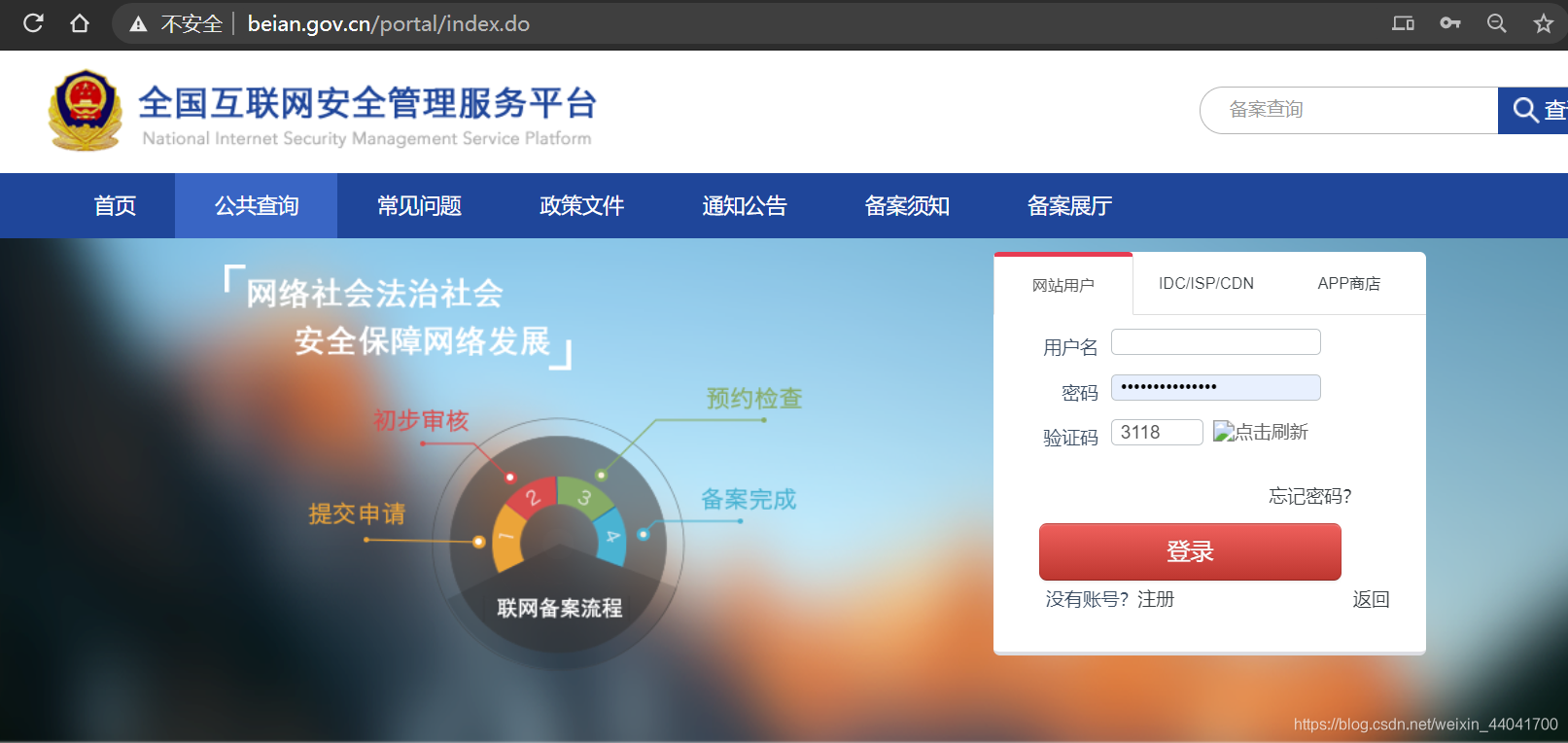
Task: Switch to the IDC/ISP/CDN login tab
Action: pos(1205,283)
